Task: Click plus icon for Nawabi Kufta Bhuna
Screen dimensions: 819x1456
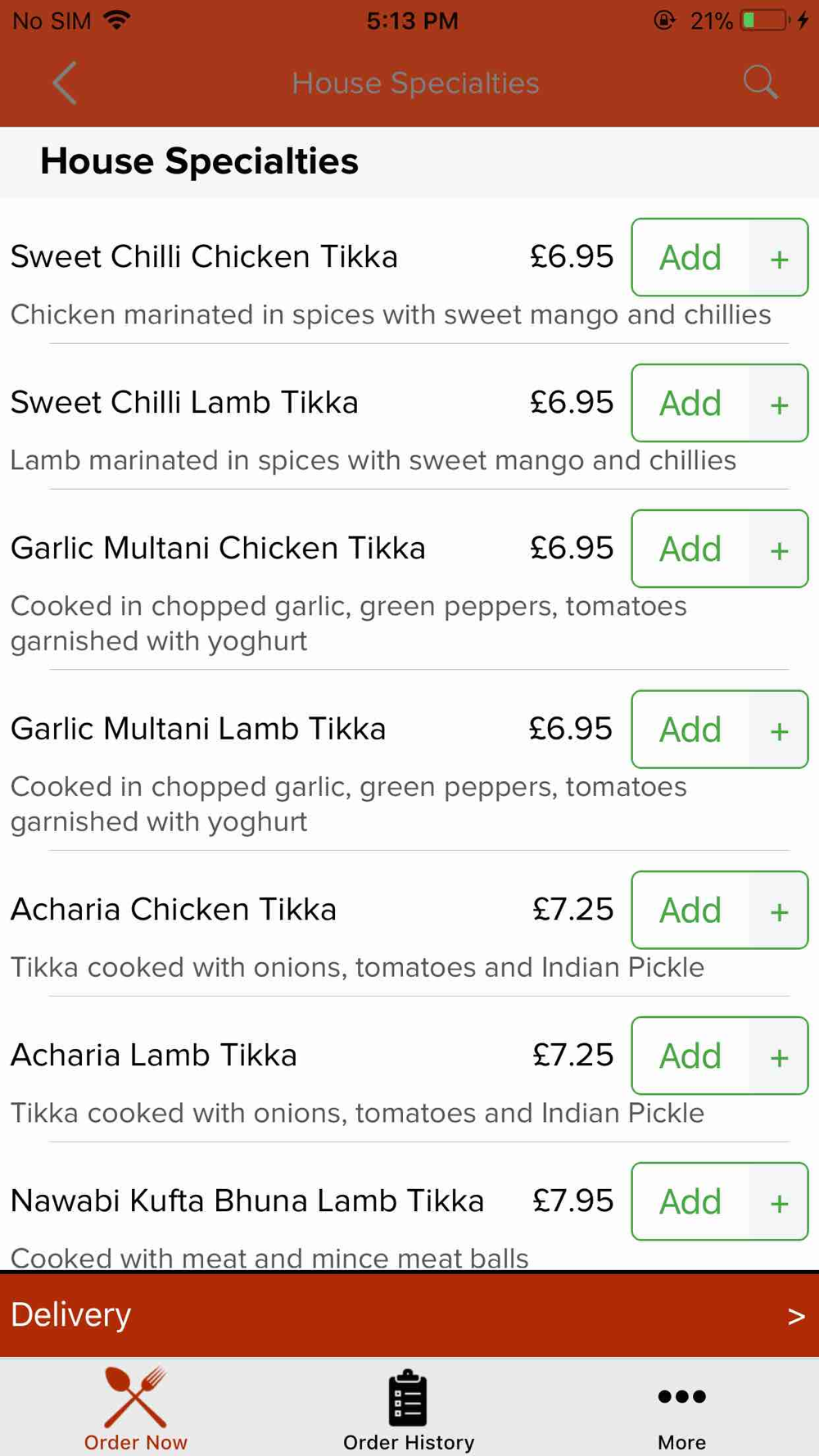Action: [x=779, y=1201]
